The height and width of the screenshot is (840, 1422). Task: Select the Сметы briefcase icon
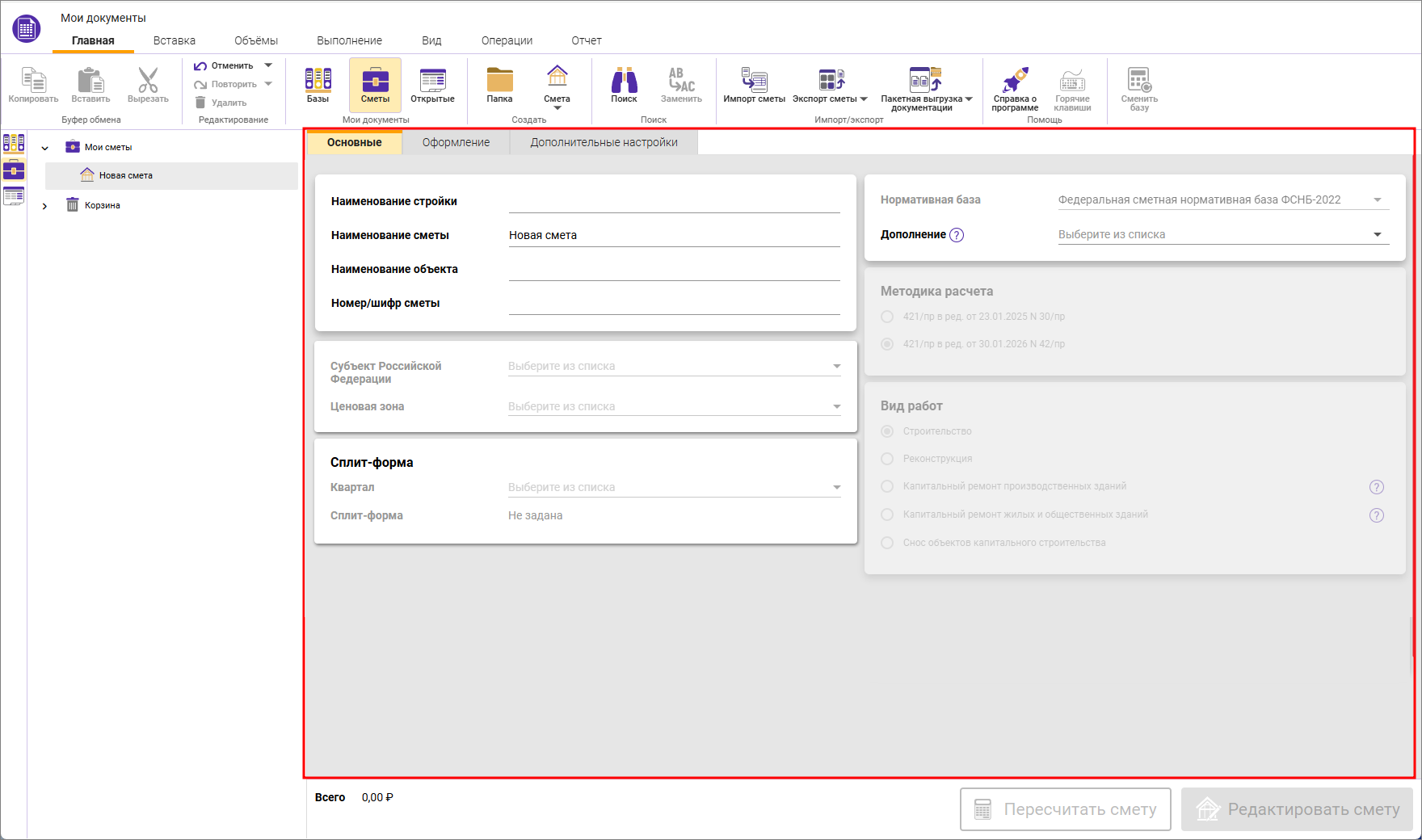click(x=375, y=80)
